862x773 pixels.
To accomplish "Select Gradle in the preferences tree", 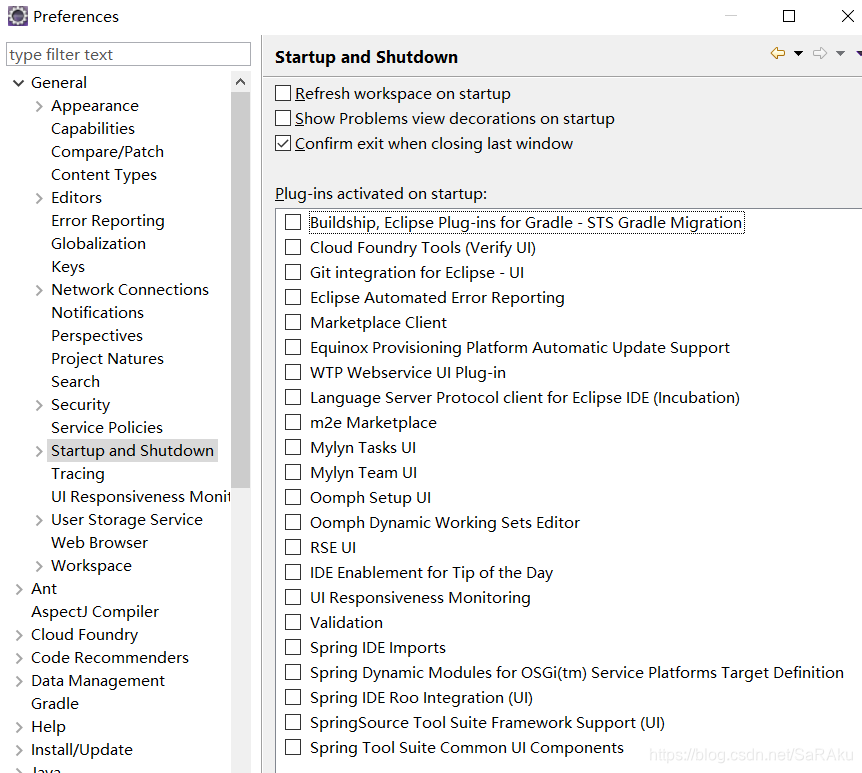I will point(54,704).
